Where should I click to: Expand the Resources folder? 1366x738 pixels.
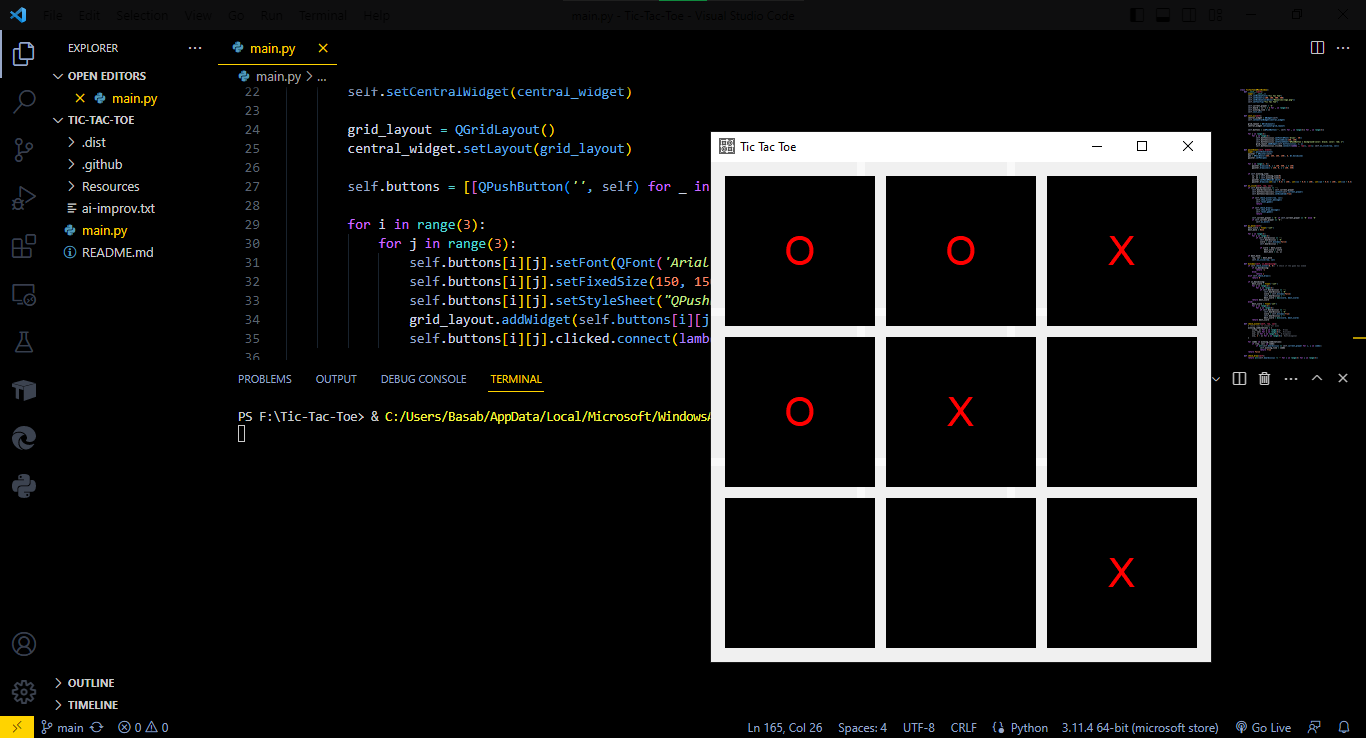(x=110, y=186)
